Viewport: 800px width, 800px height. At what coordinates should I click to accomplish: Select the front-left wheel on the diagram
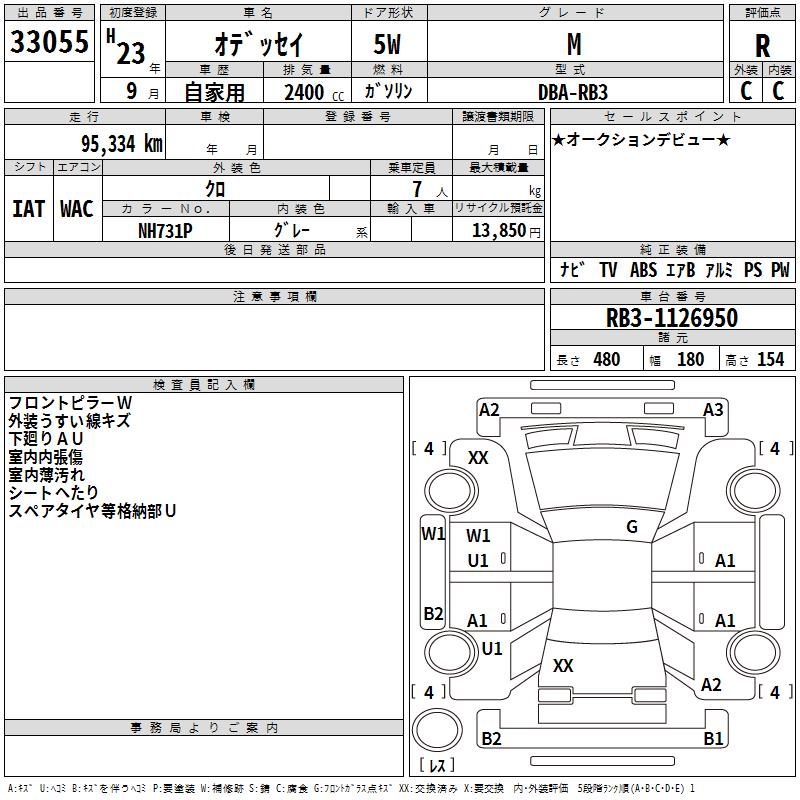click(451, 490)
